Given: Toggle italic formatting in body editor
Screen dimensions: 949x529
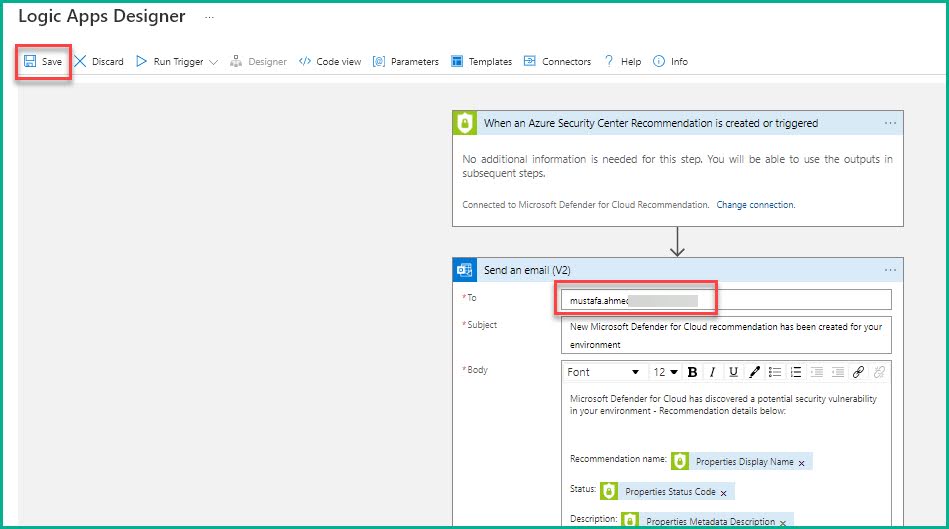Looking at the screenshot, I should (x=713, y=372).
